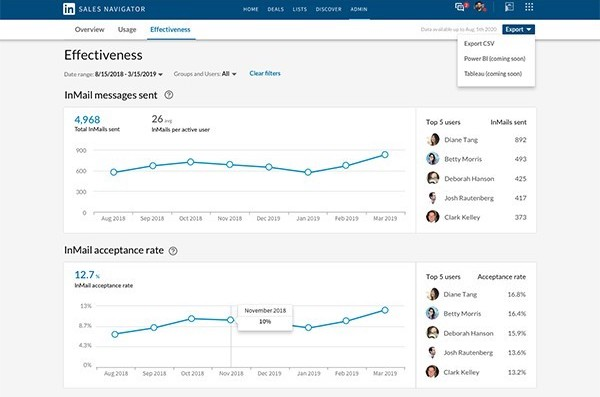Screen dimensions: 600x397
Task: Click Betty Morris's avatar in Acceptance rate list
Action: point(432,313)
